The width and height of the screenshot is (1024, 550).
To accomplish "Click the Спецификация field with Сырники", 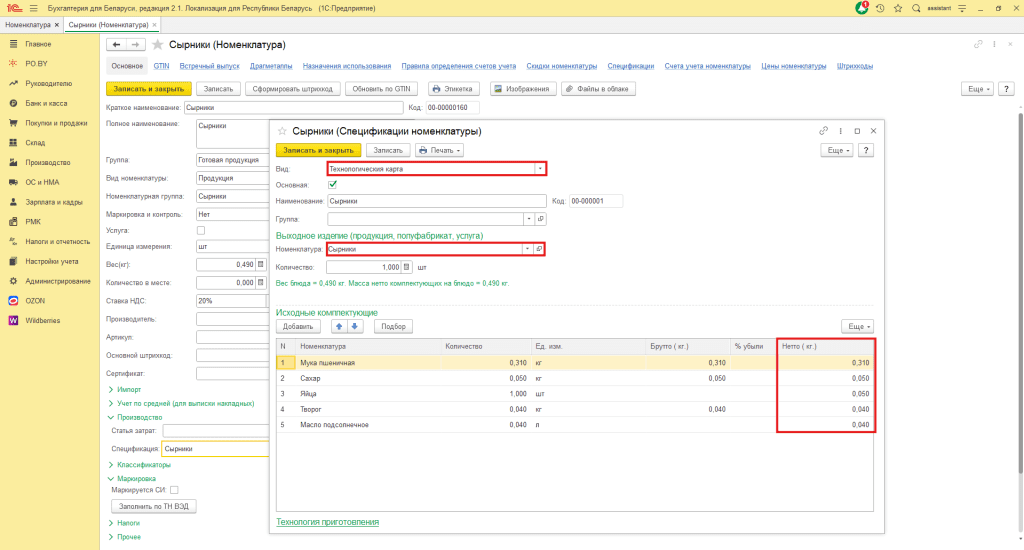I will 215,449.
